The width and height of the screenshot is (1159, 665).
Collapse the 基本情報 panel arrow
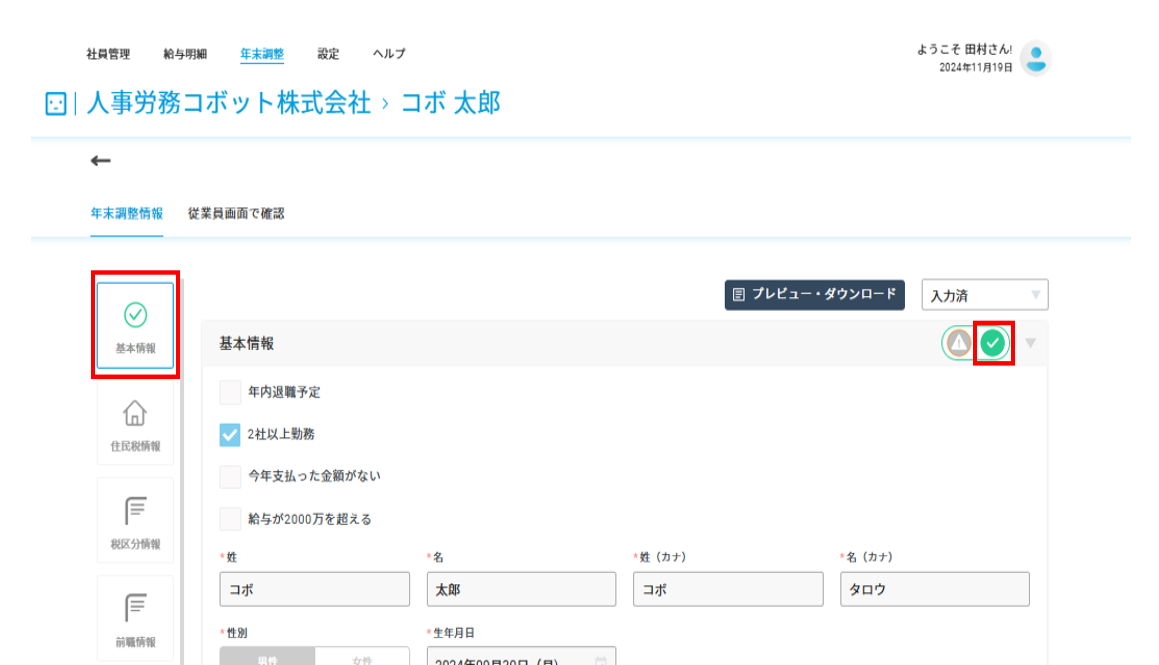pyautogui.click(x=1030, y=343)
